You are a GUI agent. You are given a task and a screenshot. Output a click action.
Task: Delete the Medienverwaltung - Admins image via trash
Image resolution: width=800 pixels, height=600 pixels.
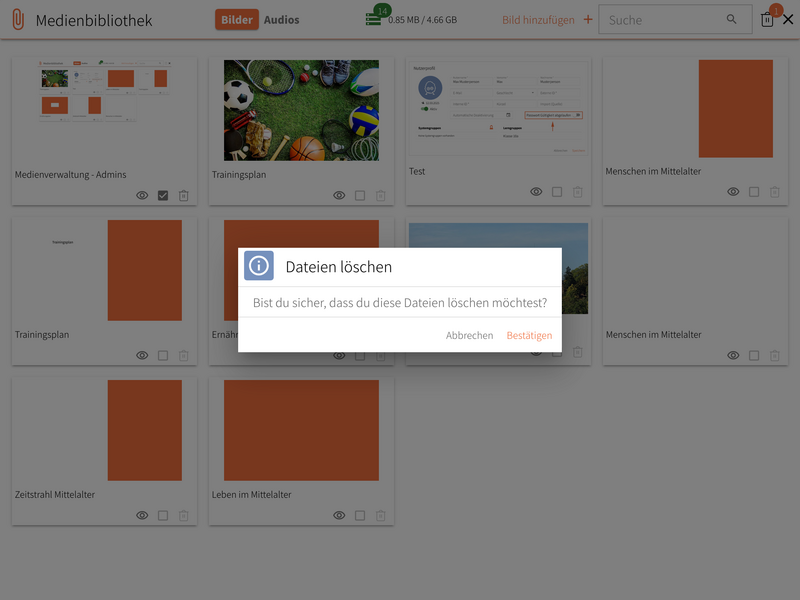click(x=183, y=196)
